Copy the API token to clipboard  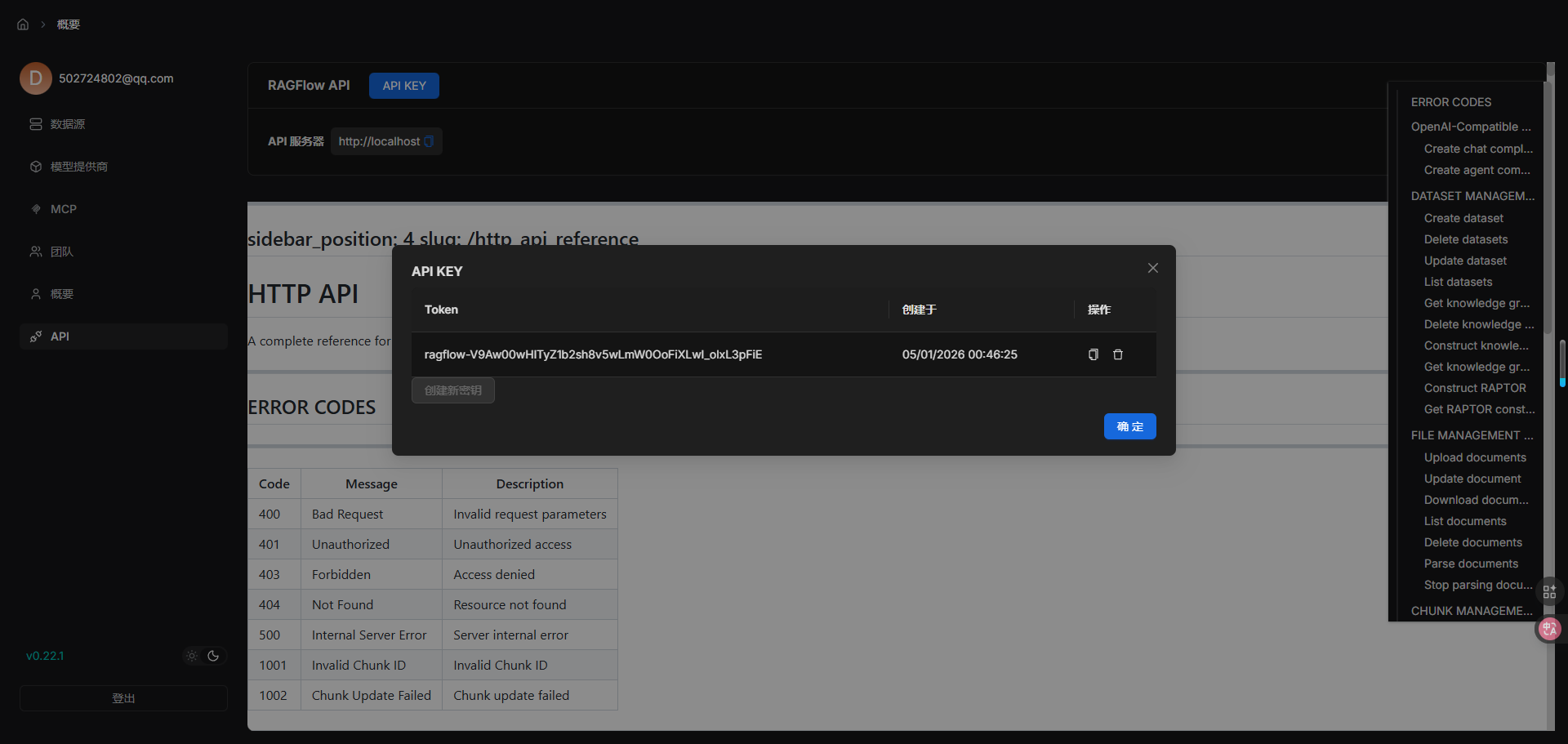point(1093,354)
